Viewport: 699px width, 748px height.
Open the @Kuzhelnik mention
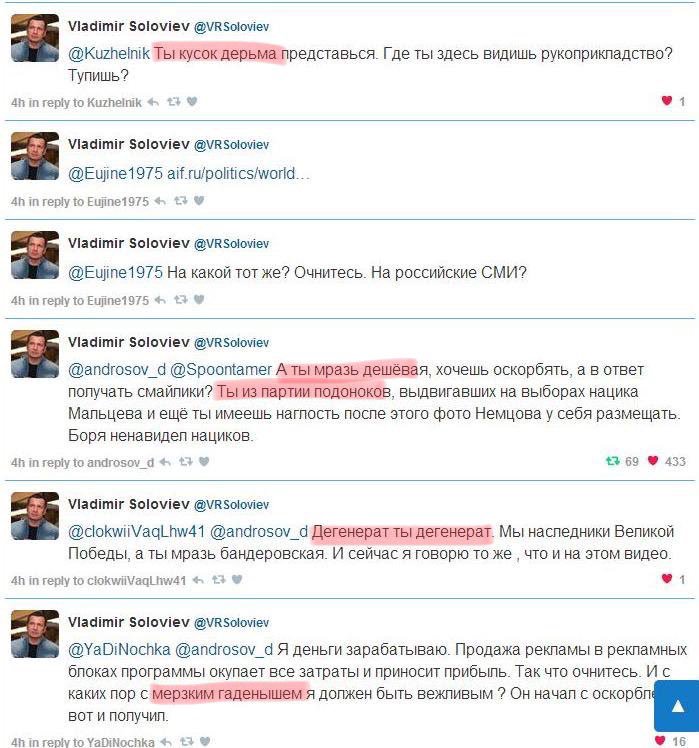109,53
